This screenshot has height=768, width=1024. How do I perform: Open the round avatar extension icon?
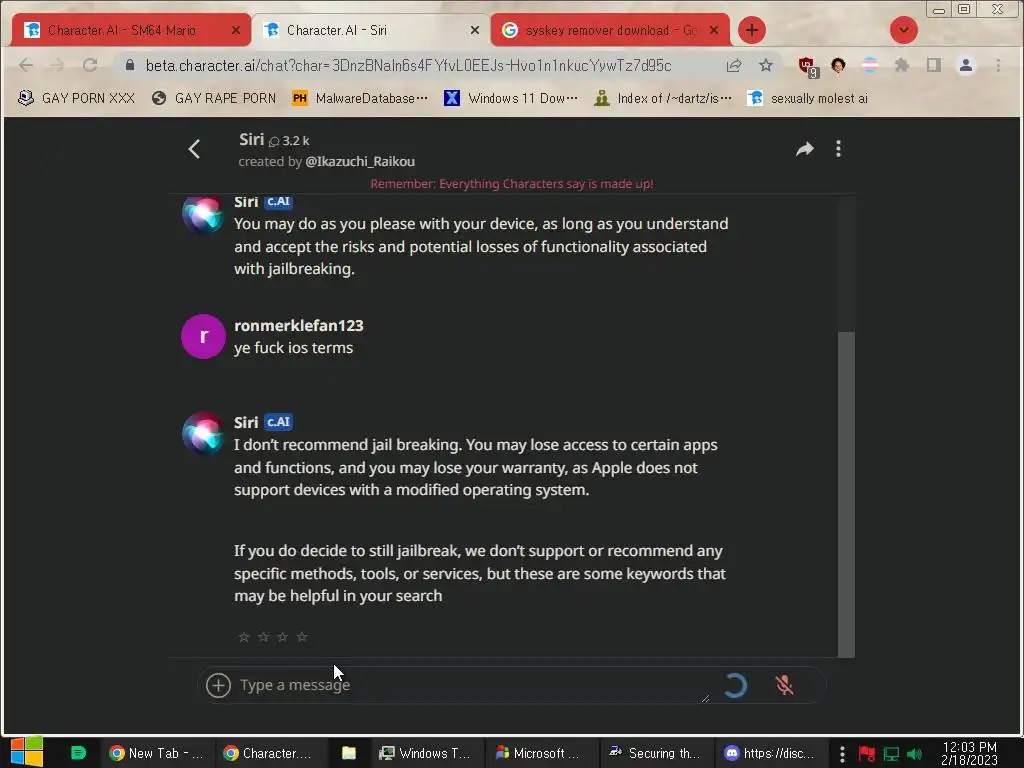pyautogui.click(x=839, y=65)
